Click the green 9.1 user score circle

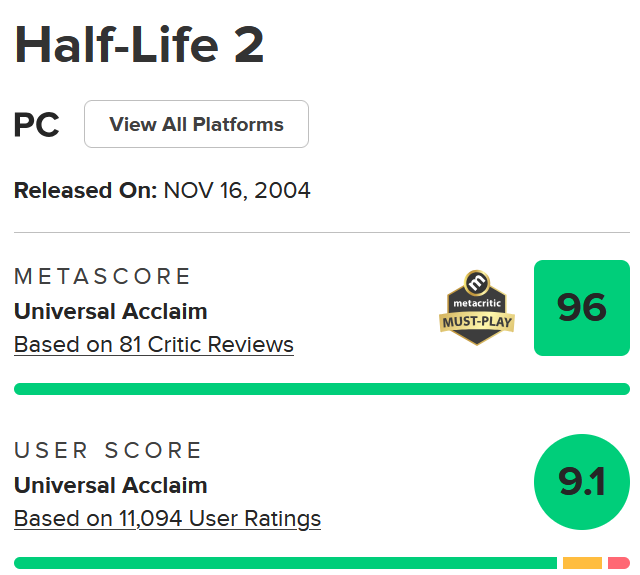click(582, 482)
